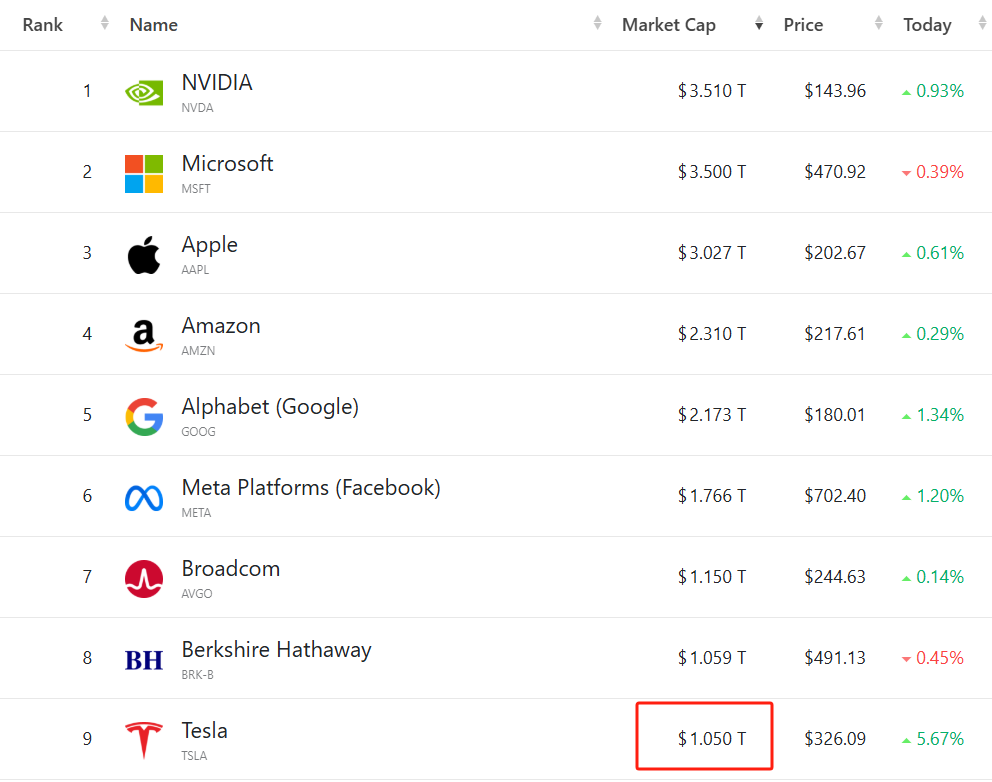This screenshot has width=992, height=782.
Task: Toggle Market Cap sort order arrows
Action: click(x=759, y=24)
